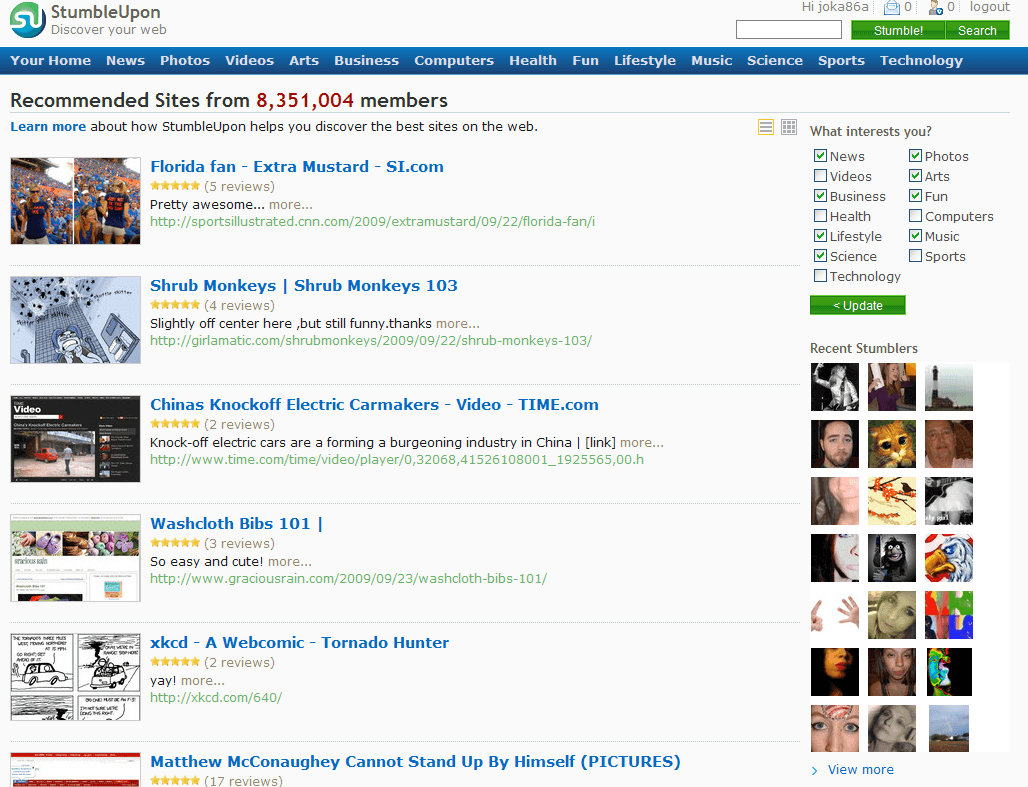Uncheck the Lifestyle interest checkbox

click(820, 236)
